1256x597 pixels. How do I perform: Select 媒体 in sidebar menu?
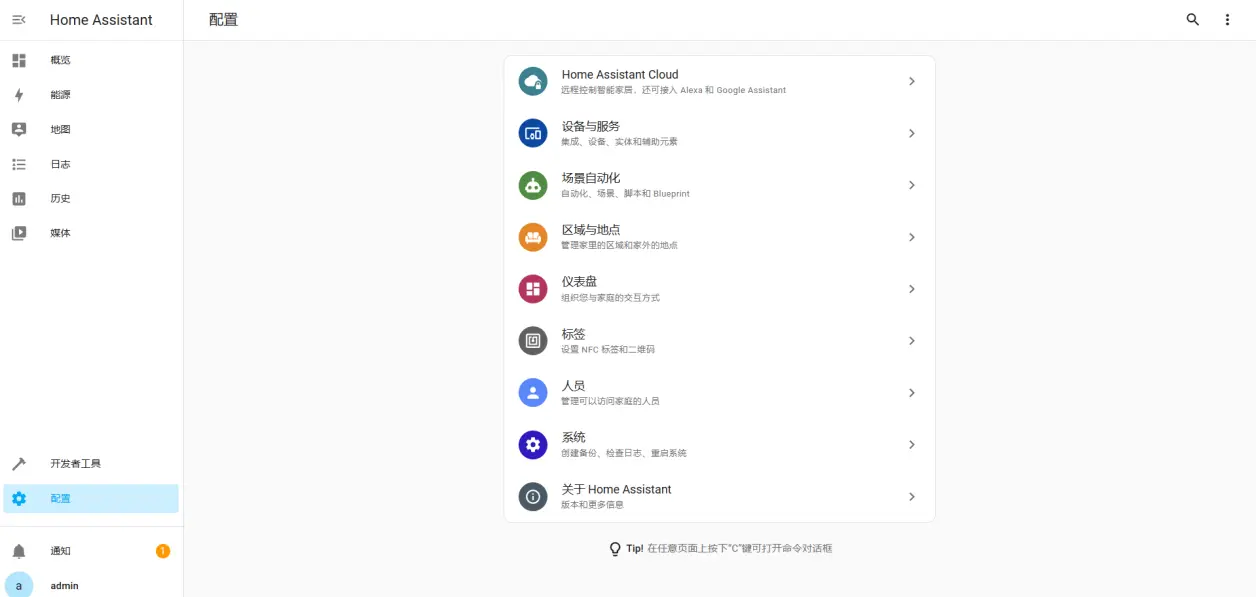point(61,233)
